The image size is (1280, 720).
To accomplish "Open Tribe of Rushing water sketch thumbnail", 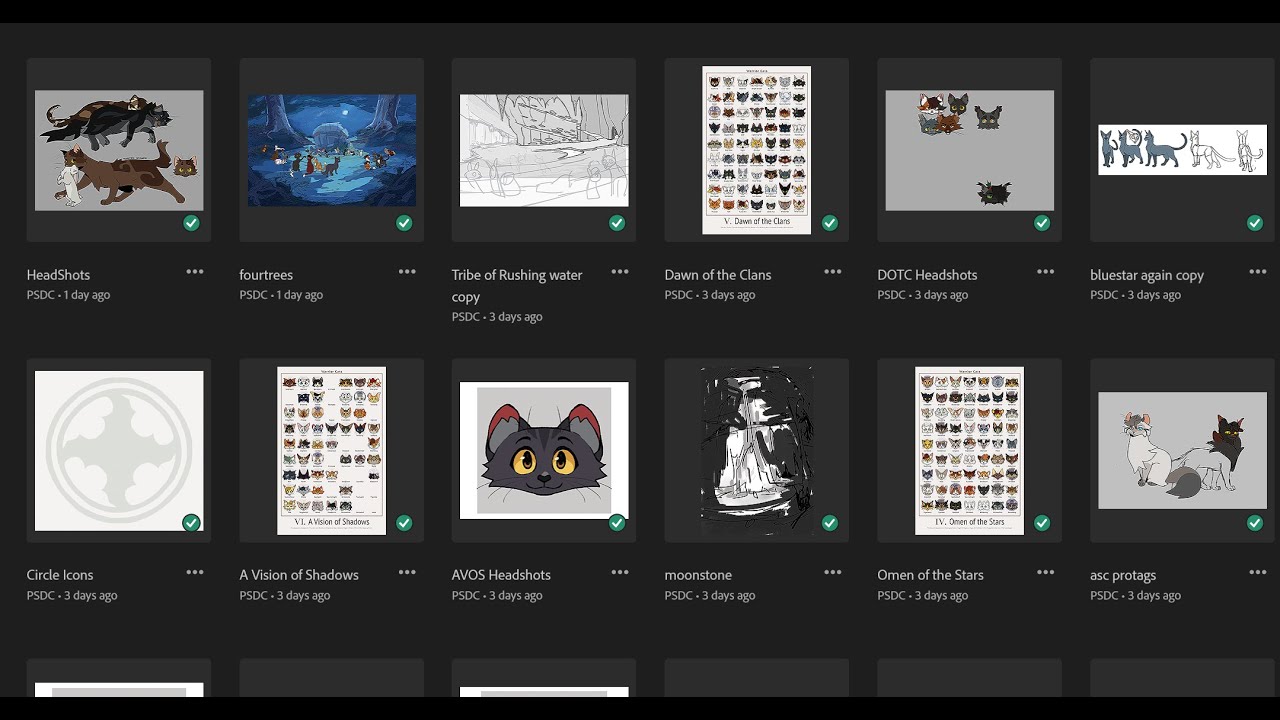I will (x=544, y=150).
